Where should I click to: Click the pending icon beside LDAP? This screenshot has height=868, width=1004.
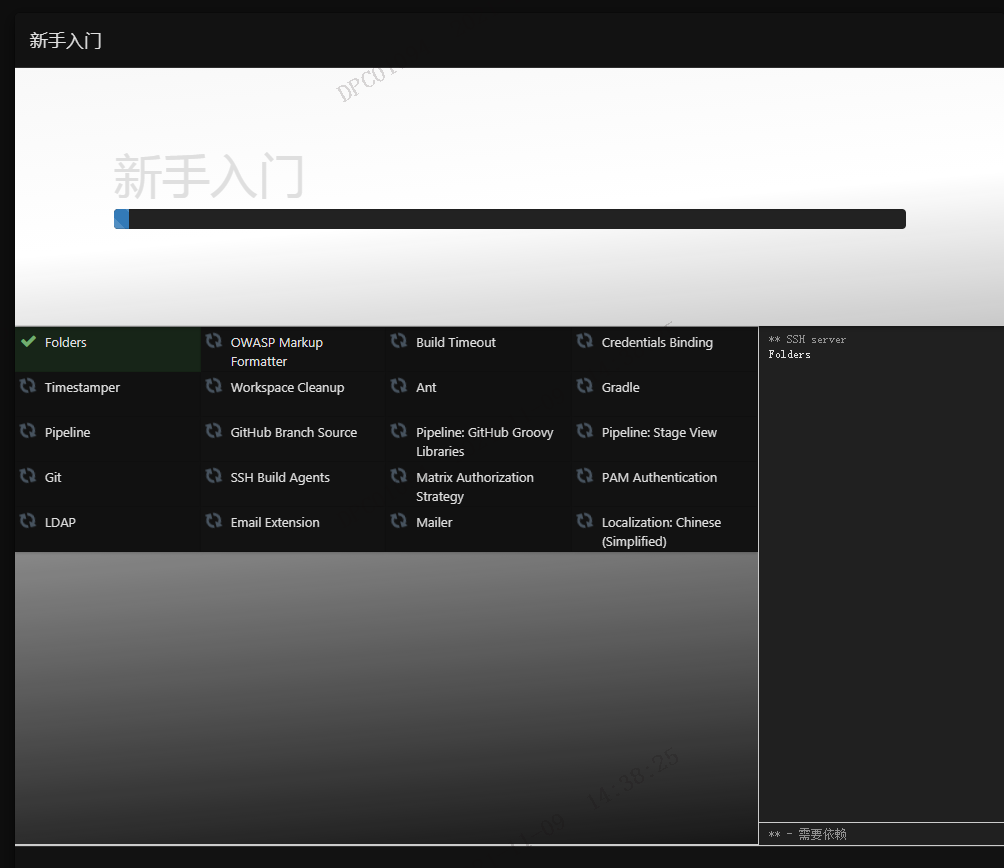[x=28, y=521]
